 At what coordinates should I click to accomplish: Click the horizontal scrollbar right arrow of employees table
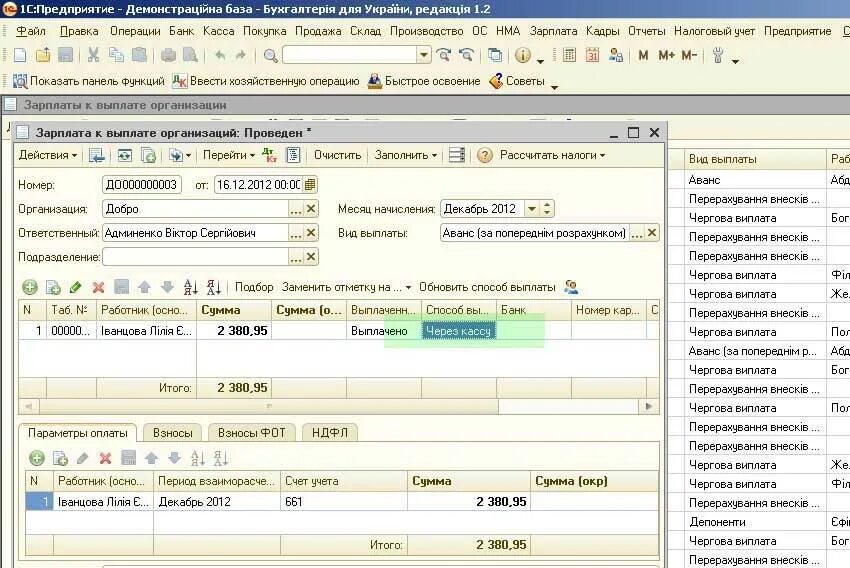pyautogui.click(x=648, y=406)
